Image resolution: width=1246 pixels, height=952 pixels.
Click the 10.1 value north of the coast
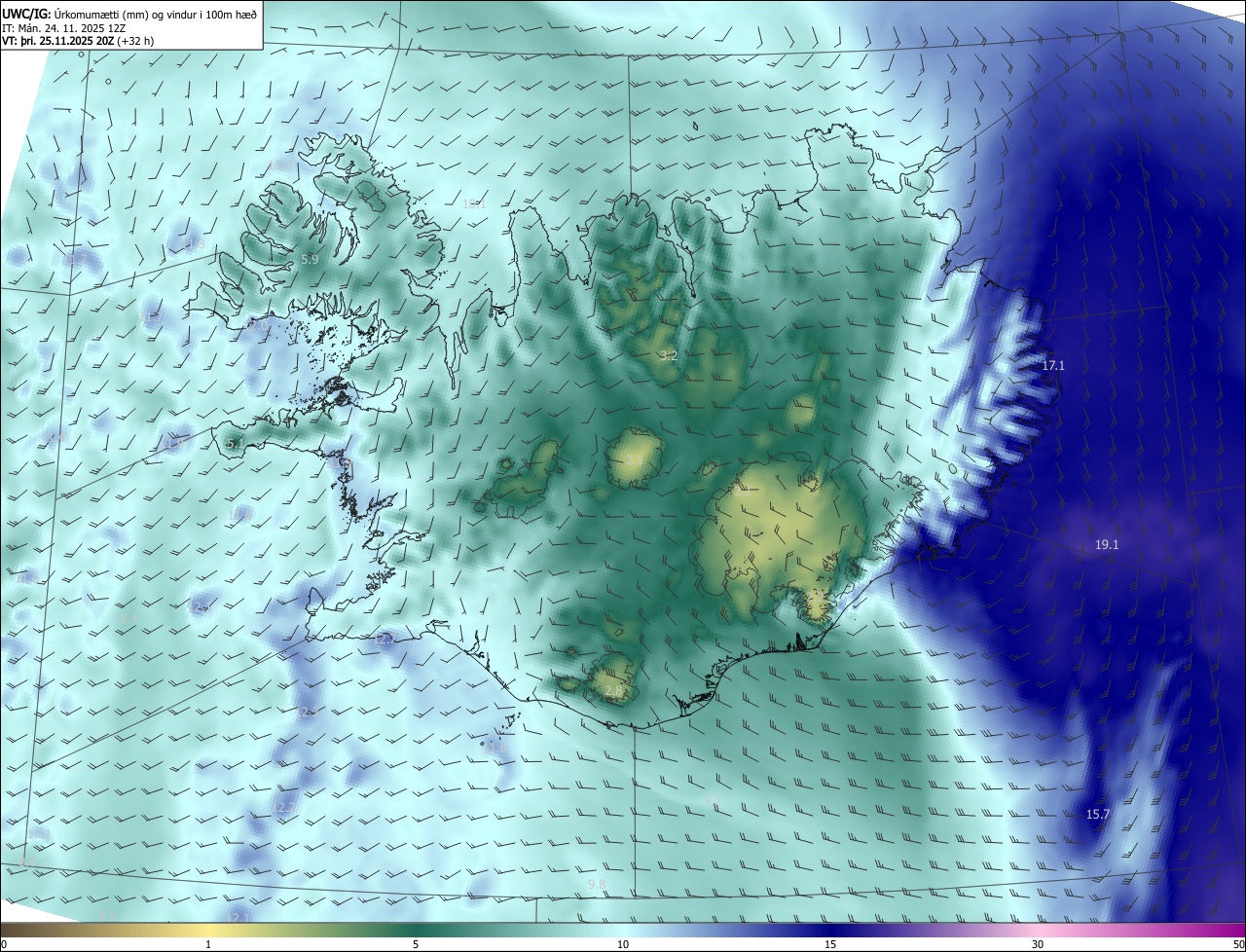click(474, 204)
